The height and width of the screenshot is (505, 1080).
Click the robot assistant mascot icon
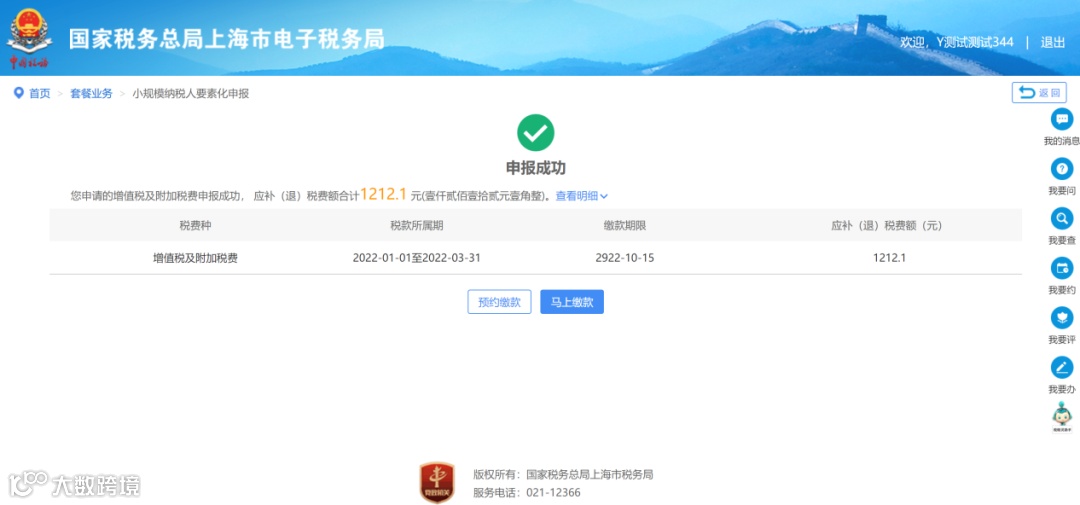coord(1061,417)
